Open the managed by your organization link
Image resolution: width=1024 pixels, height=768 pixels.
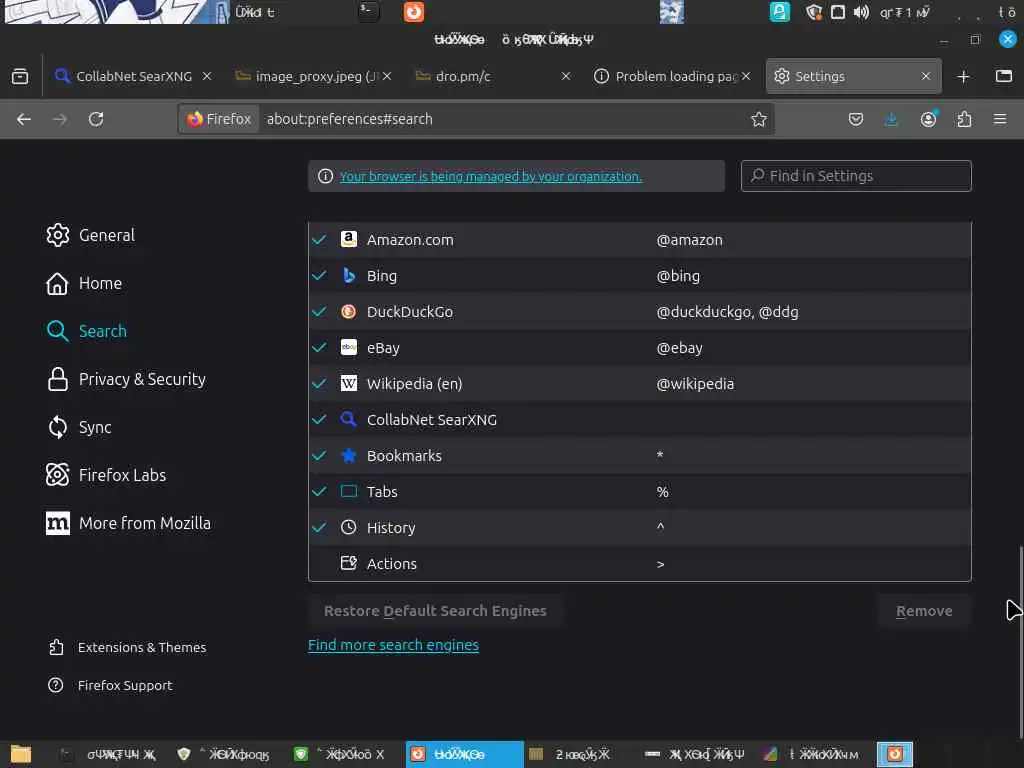pyautogui.click(x=490, y=176)
